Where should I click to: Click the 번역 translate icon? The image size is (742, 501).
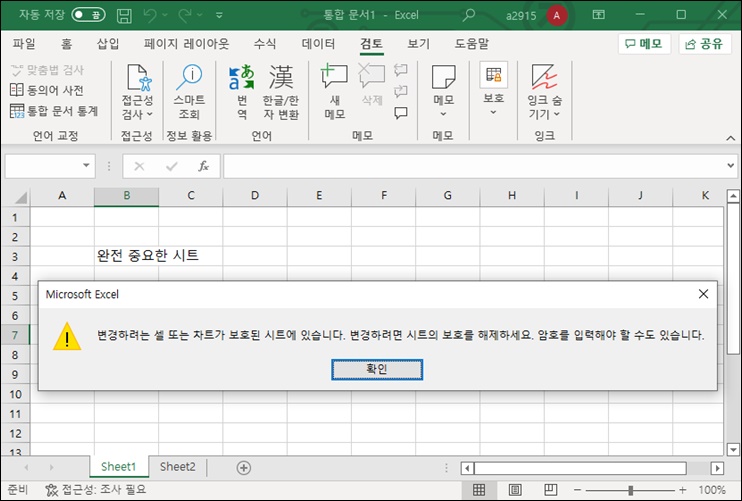(242, 77)
